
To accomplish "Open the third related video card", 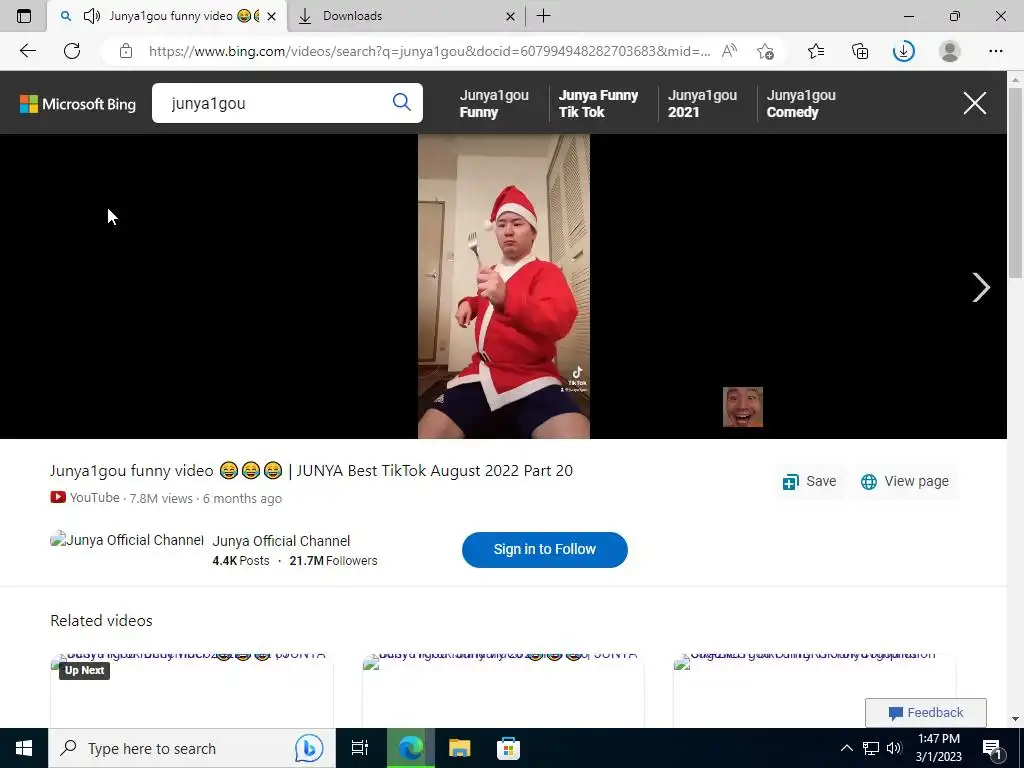I will (814, 690).
